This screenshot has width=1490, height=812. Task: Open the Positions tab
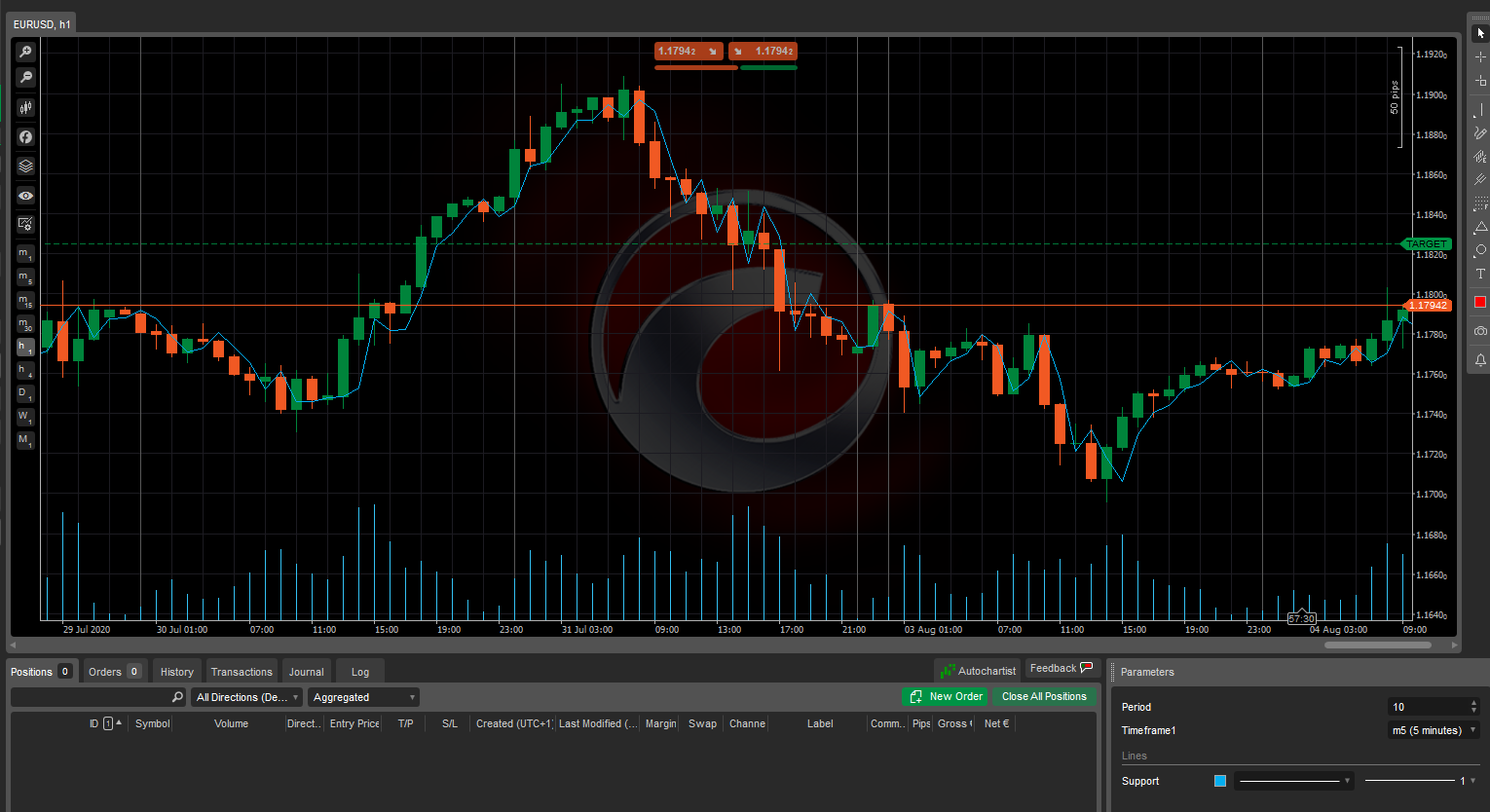tap(41, 672)
